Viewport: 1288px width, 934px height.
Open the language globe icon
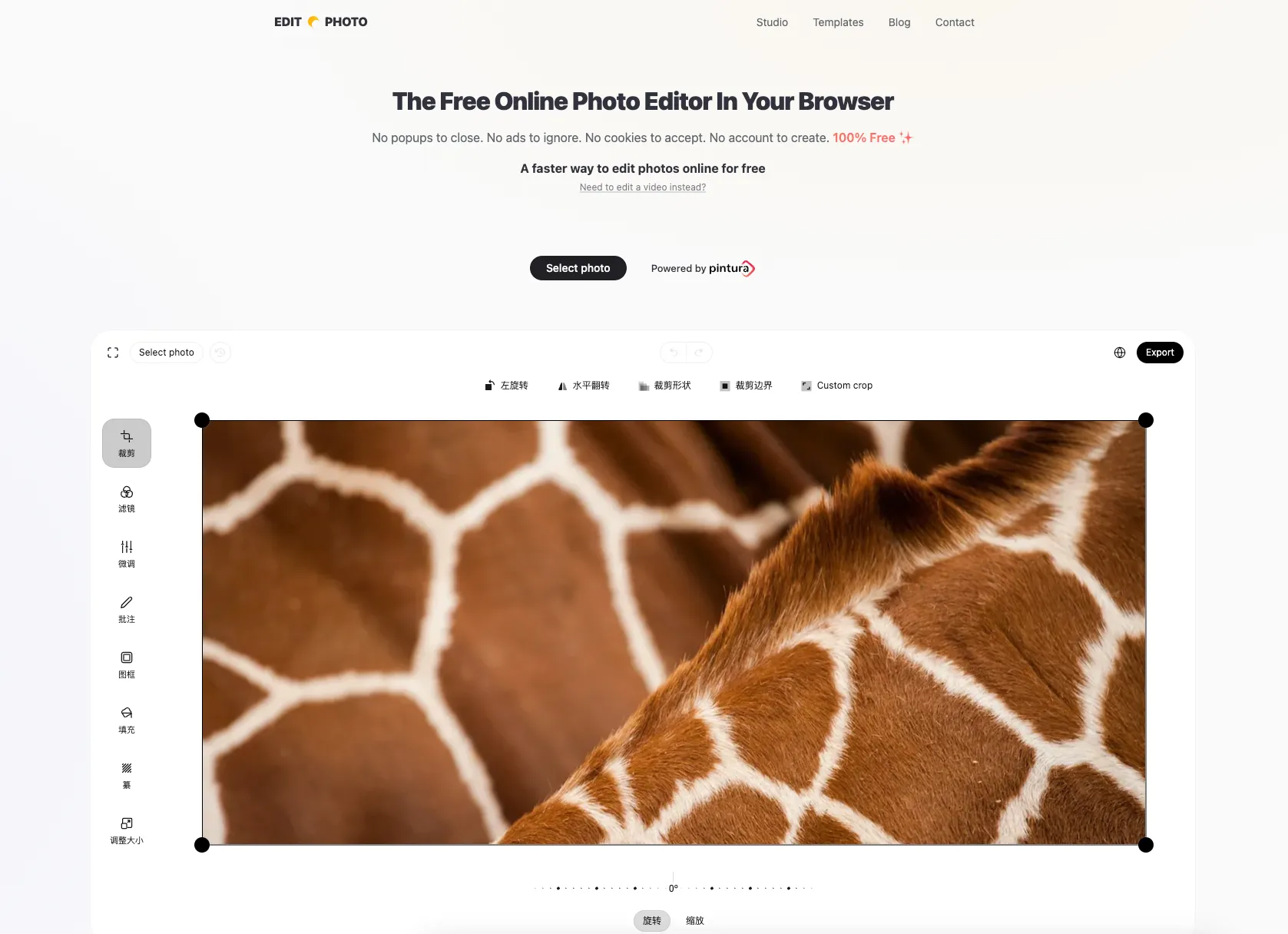[x=1120, y=353]
